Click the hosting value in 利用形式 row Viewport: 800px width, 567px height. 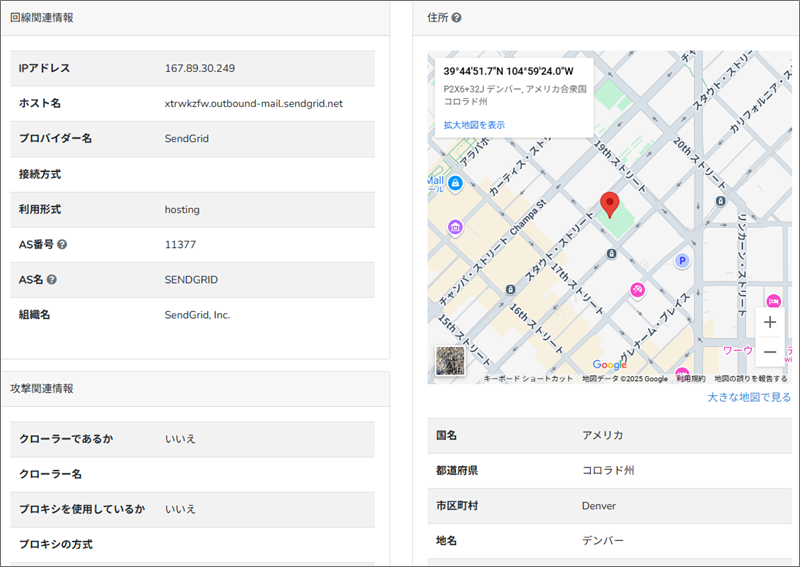[182, 210]
